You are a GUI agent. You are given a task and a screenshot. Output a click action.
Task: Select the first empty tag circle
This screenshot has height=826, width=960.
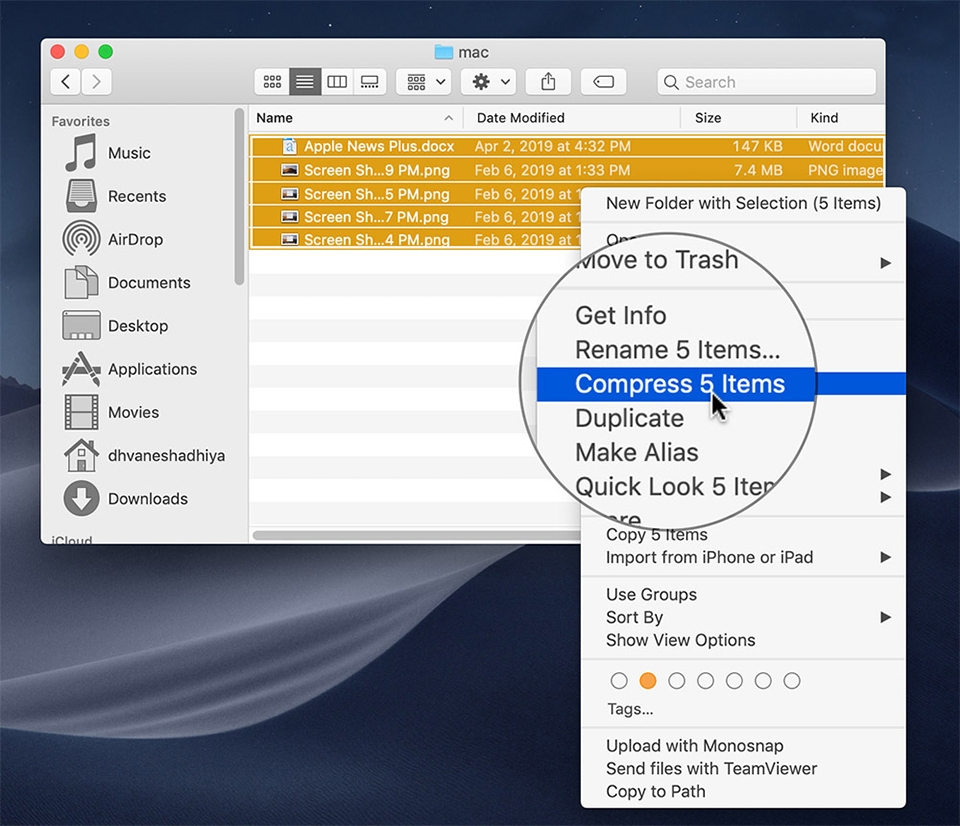coord(619,681)
